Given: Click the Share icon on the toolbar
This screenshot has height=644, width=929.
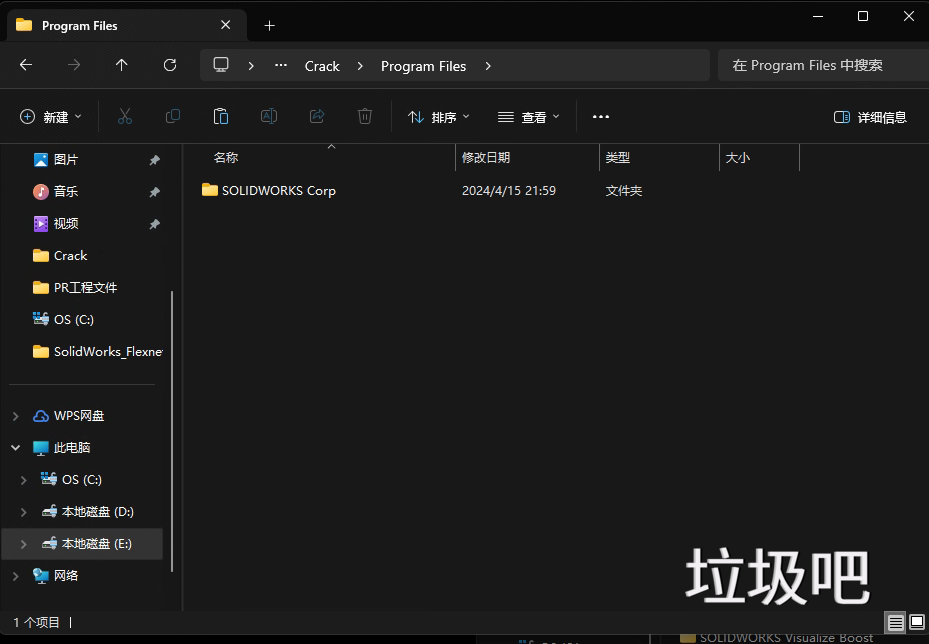Looking at the screenshot, I should (316, 116).
